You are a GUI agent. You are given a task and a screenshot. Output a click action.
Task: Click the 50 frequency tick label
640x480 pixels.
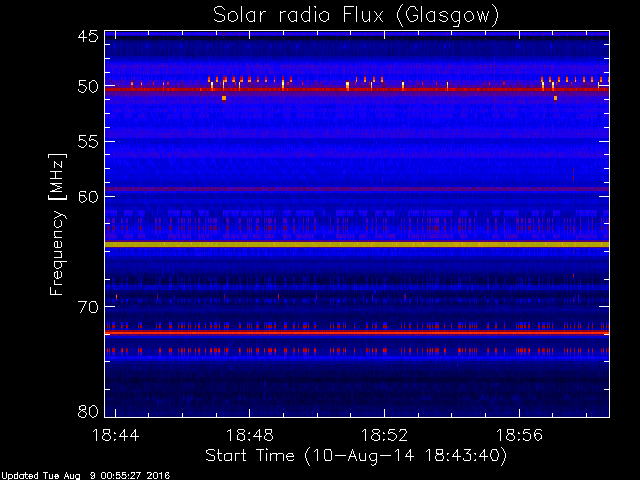click(88, 87)
